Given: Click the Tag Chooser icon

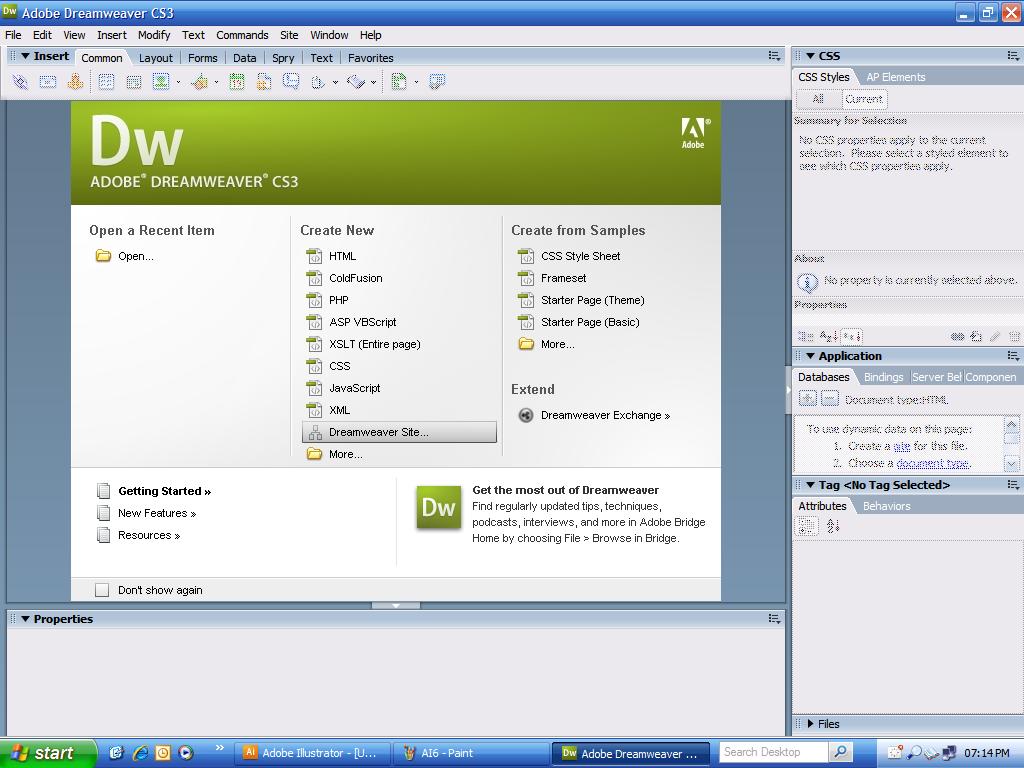Looking at the screenshot, I should pos(437,82).
